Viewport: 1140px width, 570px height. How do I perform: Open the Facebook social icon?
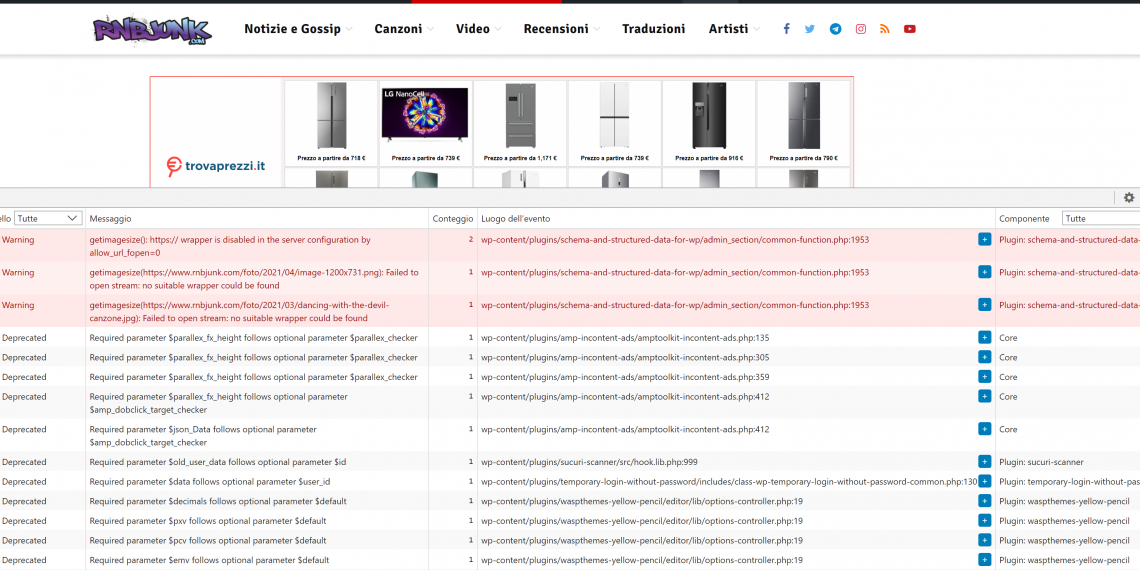pos(786,29)
